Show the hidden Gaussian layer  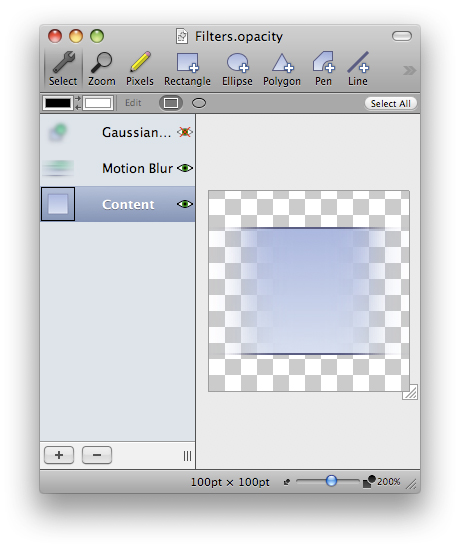point(185,132)
